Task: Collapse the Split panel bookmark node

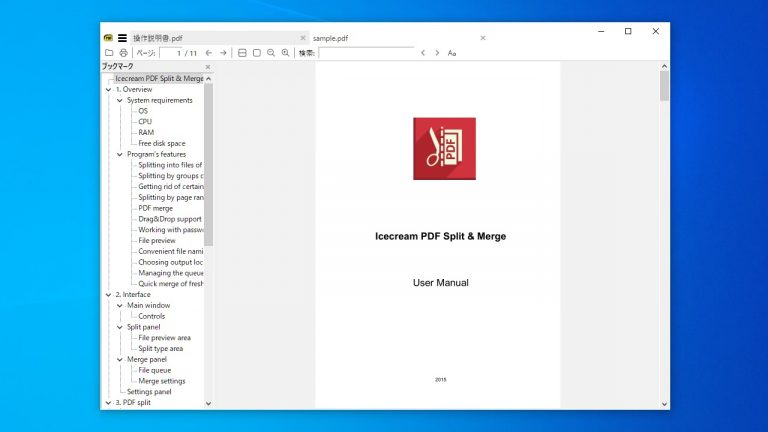Action: [x=120, y=327]
